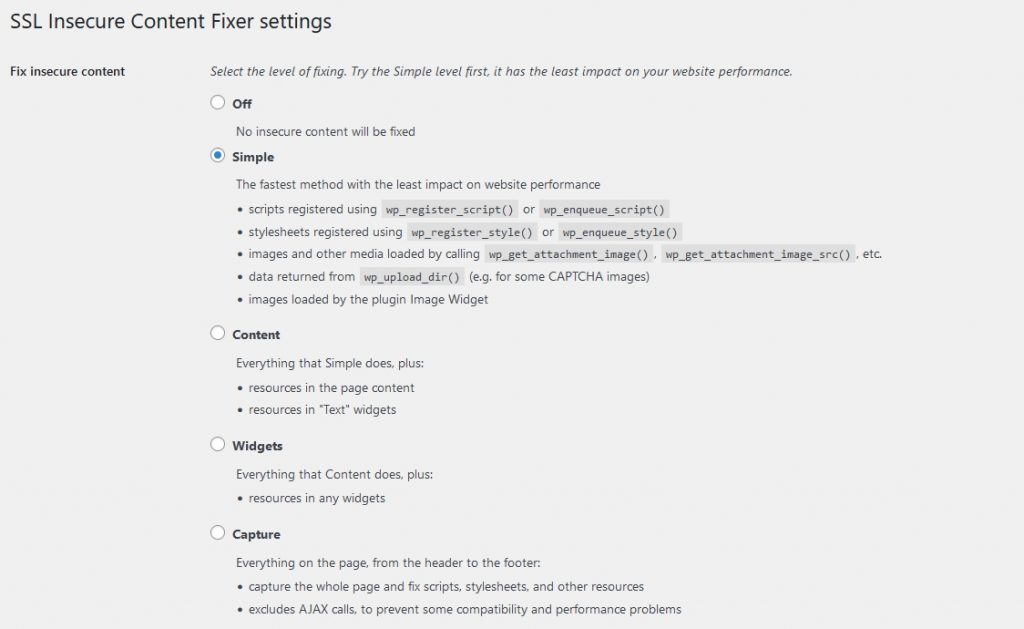Click the wp_get_attachment_image() code snippet
The height and width of the screenshot is (629, 1024).
point(569,254)
